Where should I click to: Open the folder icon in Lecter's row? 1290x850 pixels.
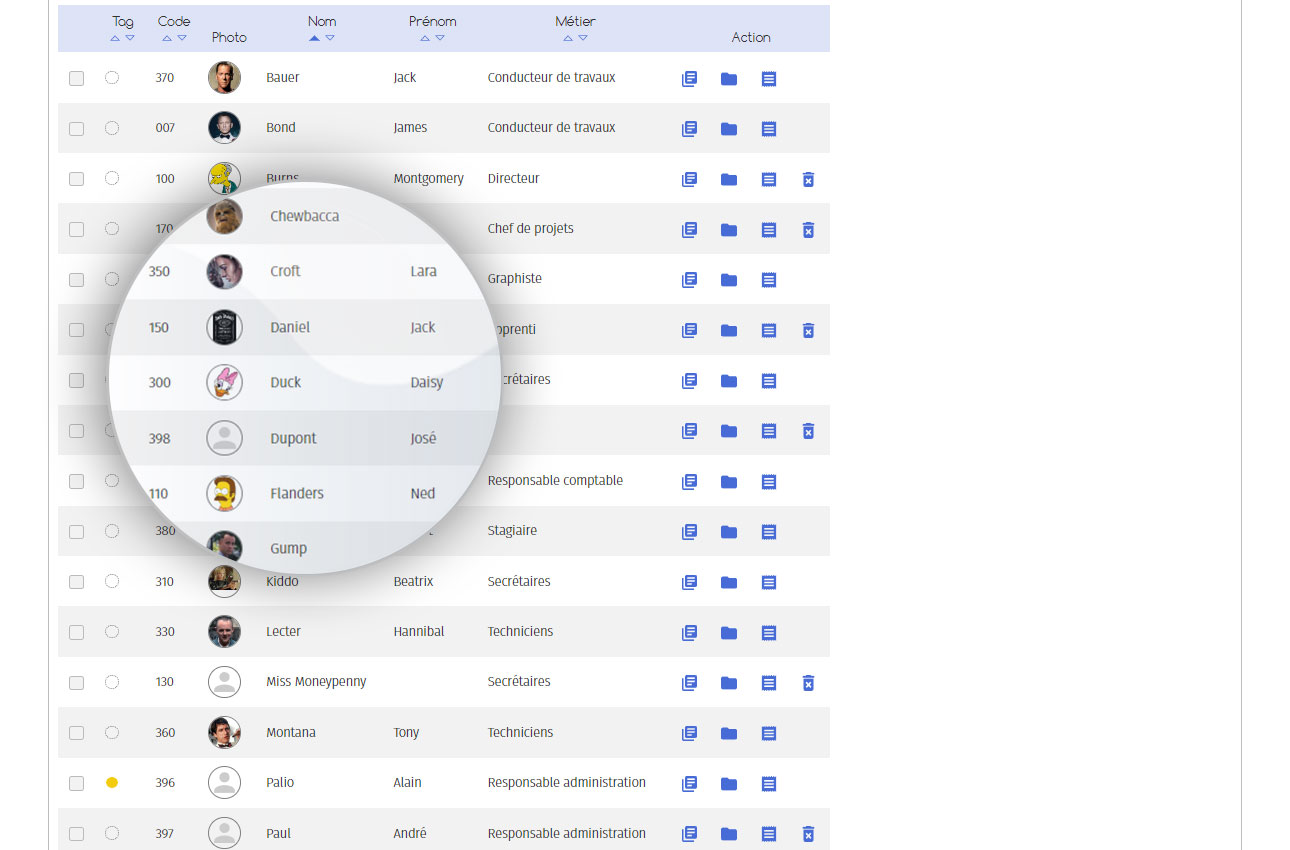click(x=729, y=633)
